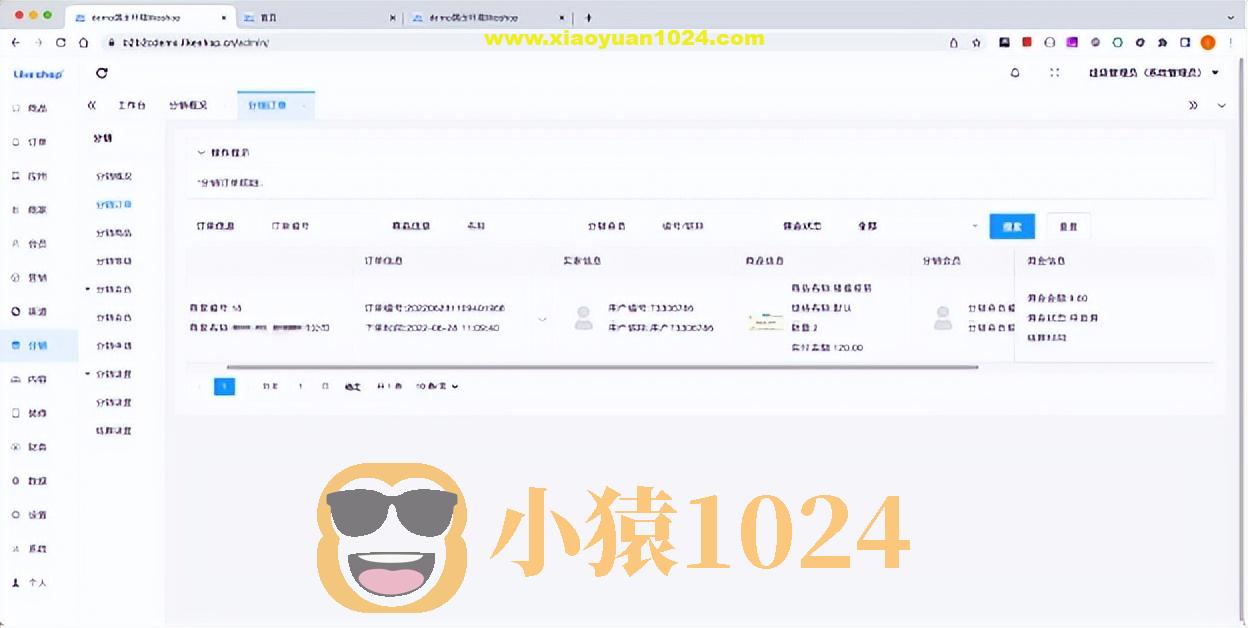Open the 商品 (Goods) section in sidebar
This screenshot has width=1248, height=628.
[35, 107]
